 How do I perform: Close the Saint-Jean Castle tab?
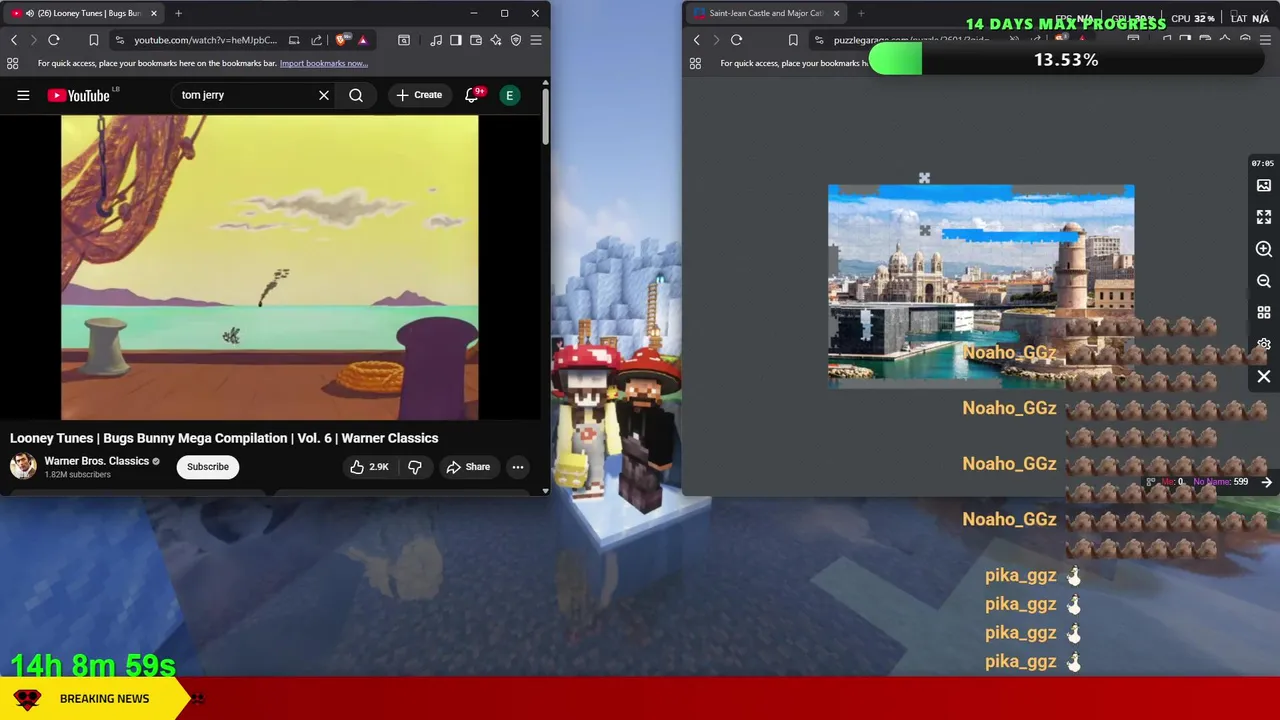(x=836, y=13)
